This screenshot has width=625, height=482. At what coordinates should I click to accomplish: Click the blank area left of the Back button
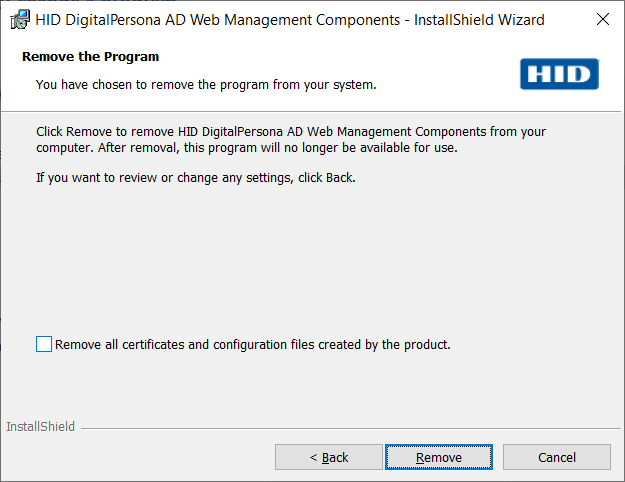click(x=140, y=457)
